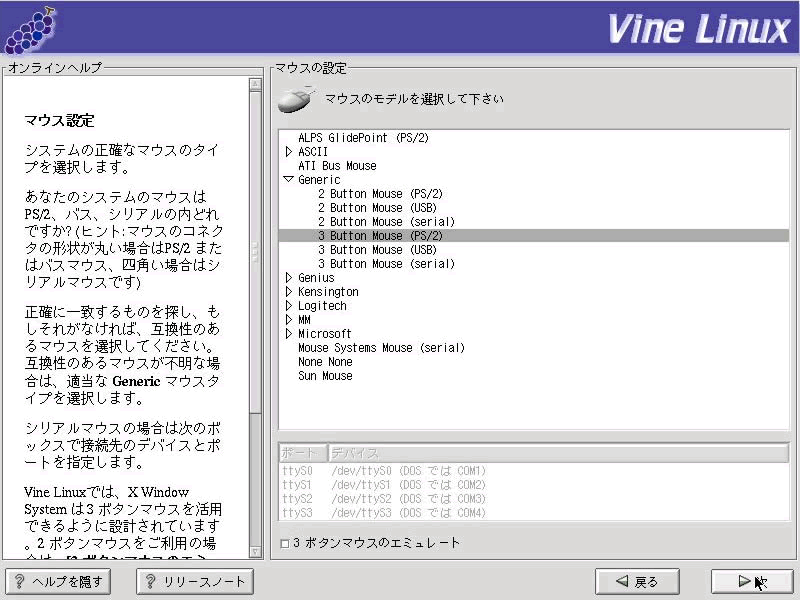Select the ttyS3 serial port row
800x600 pixels.
click(534, 513)
